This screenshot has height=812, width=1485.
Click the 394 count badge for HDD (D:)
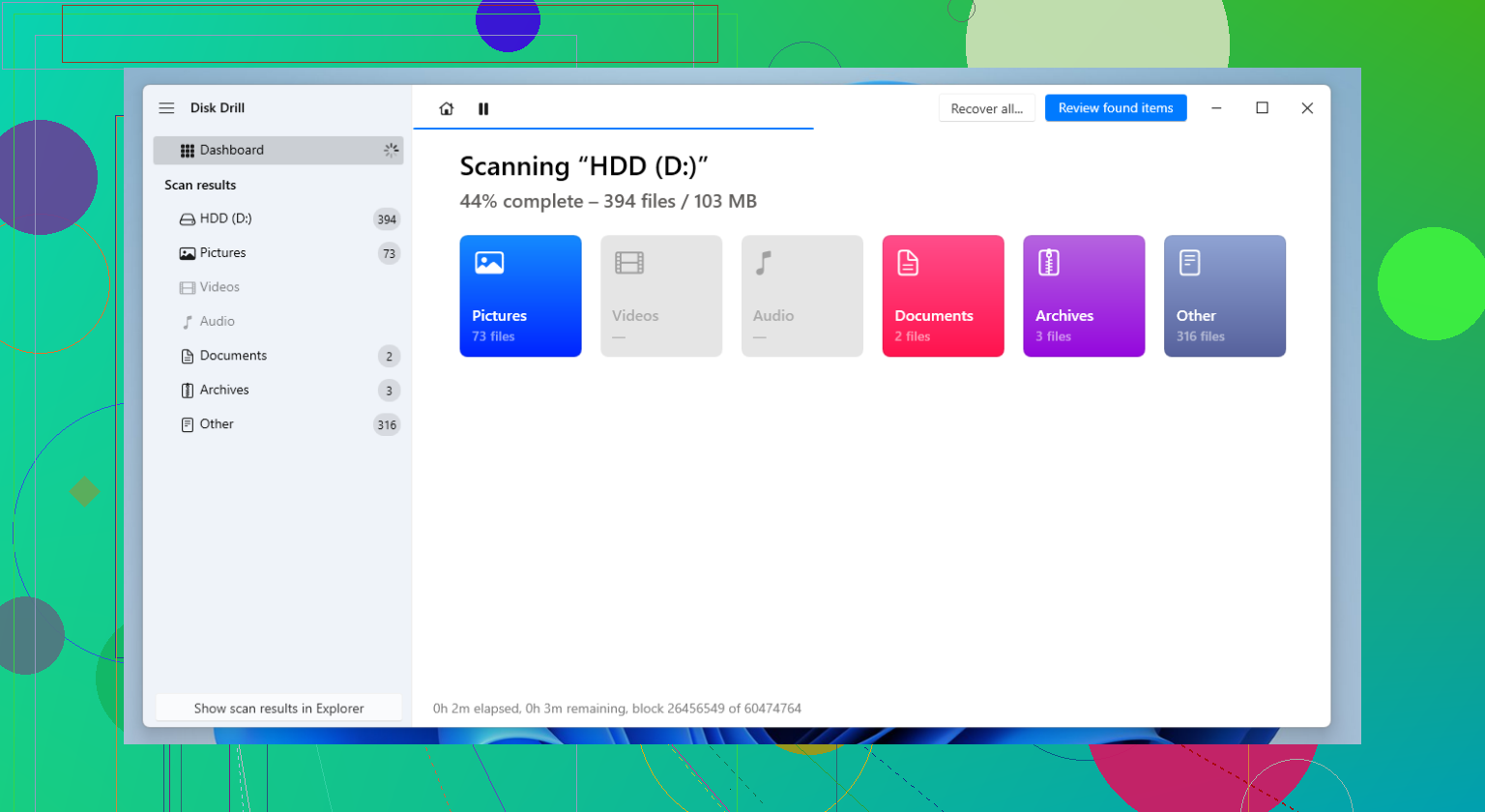[387, 219]
